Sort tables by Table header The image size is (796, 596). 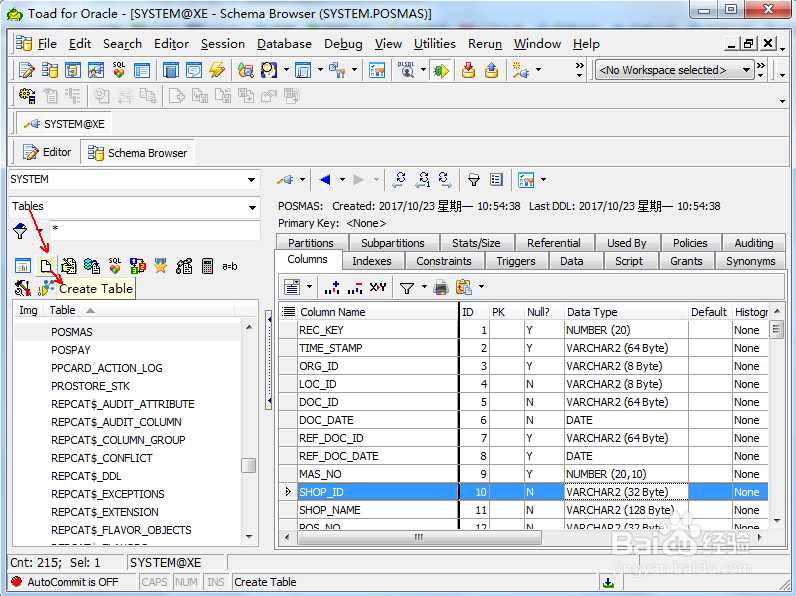[x=139, y=310]
